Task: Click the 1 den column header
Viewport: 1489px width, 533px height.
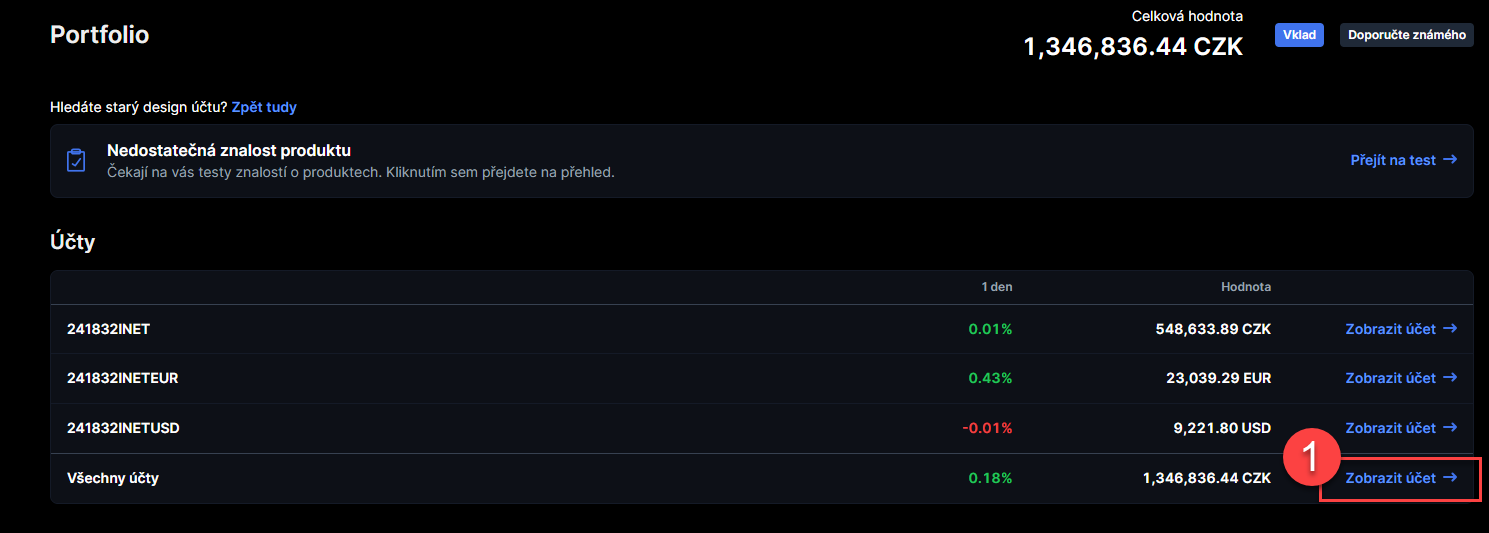Action: (x=996, y=287)
